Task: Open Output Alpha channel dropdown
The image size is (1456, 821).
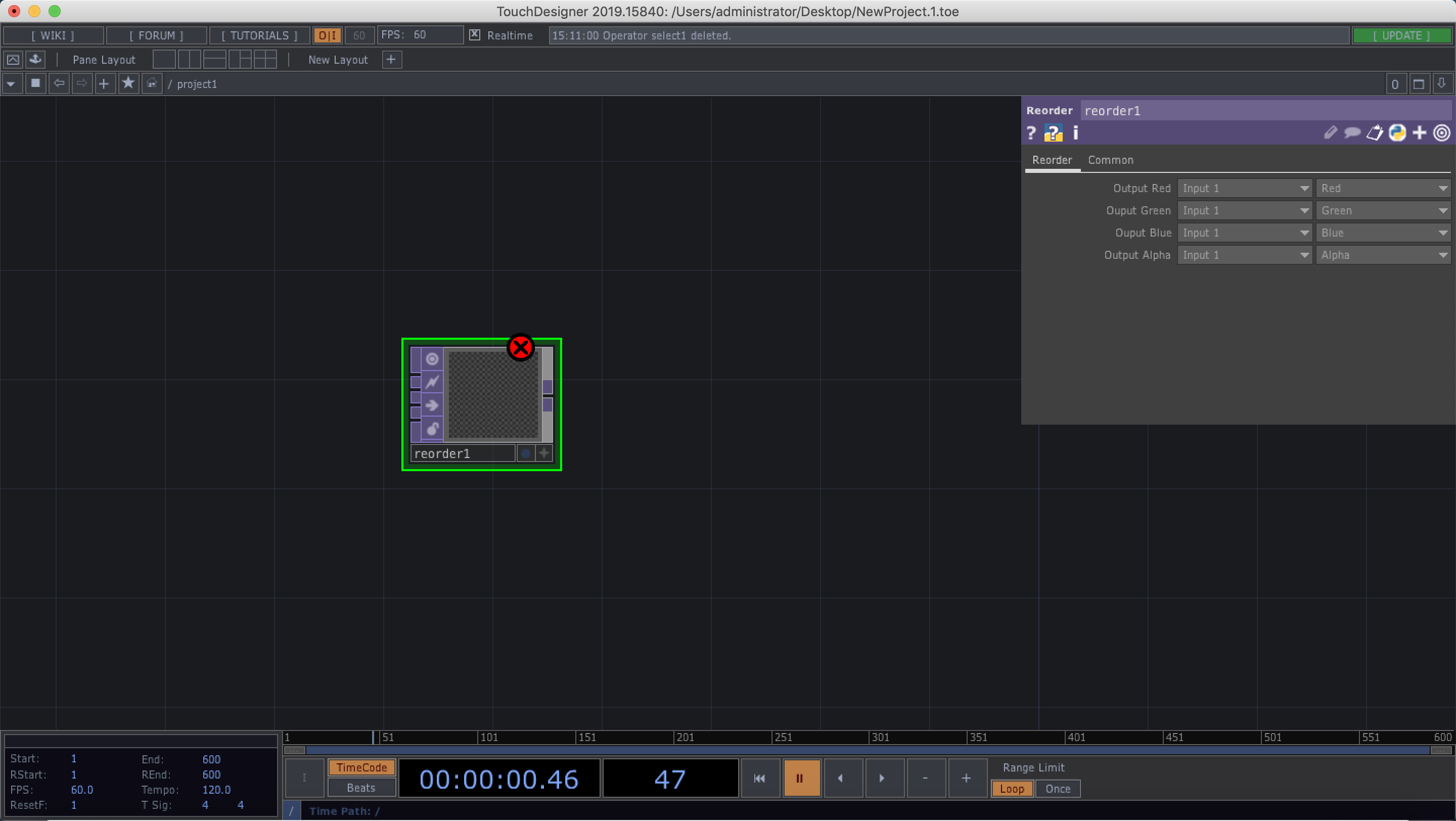Action: 1383,255
